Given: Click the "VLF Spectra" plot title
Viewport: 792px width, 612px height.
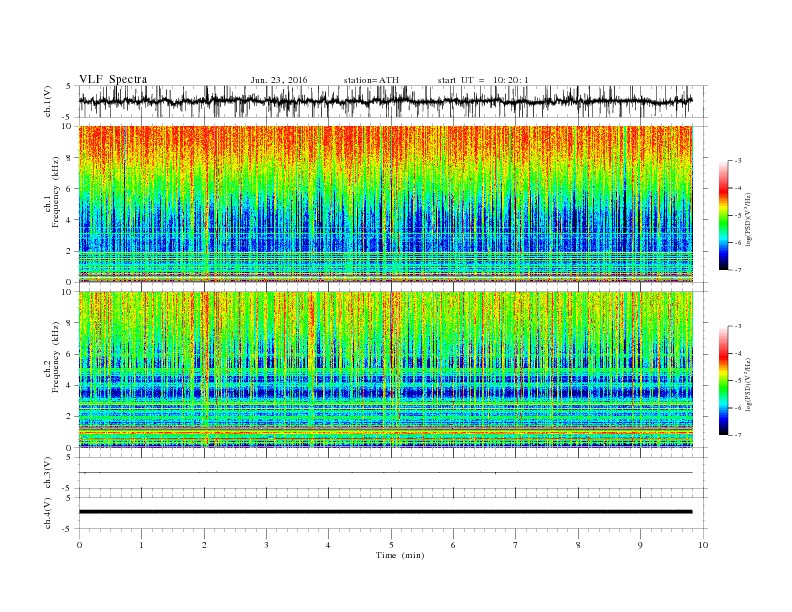Looking at the screenshot, I should (113, 79).
